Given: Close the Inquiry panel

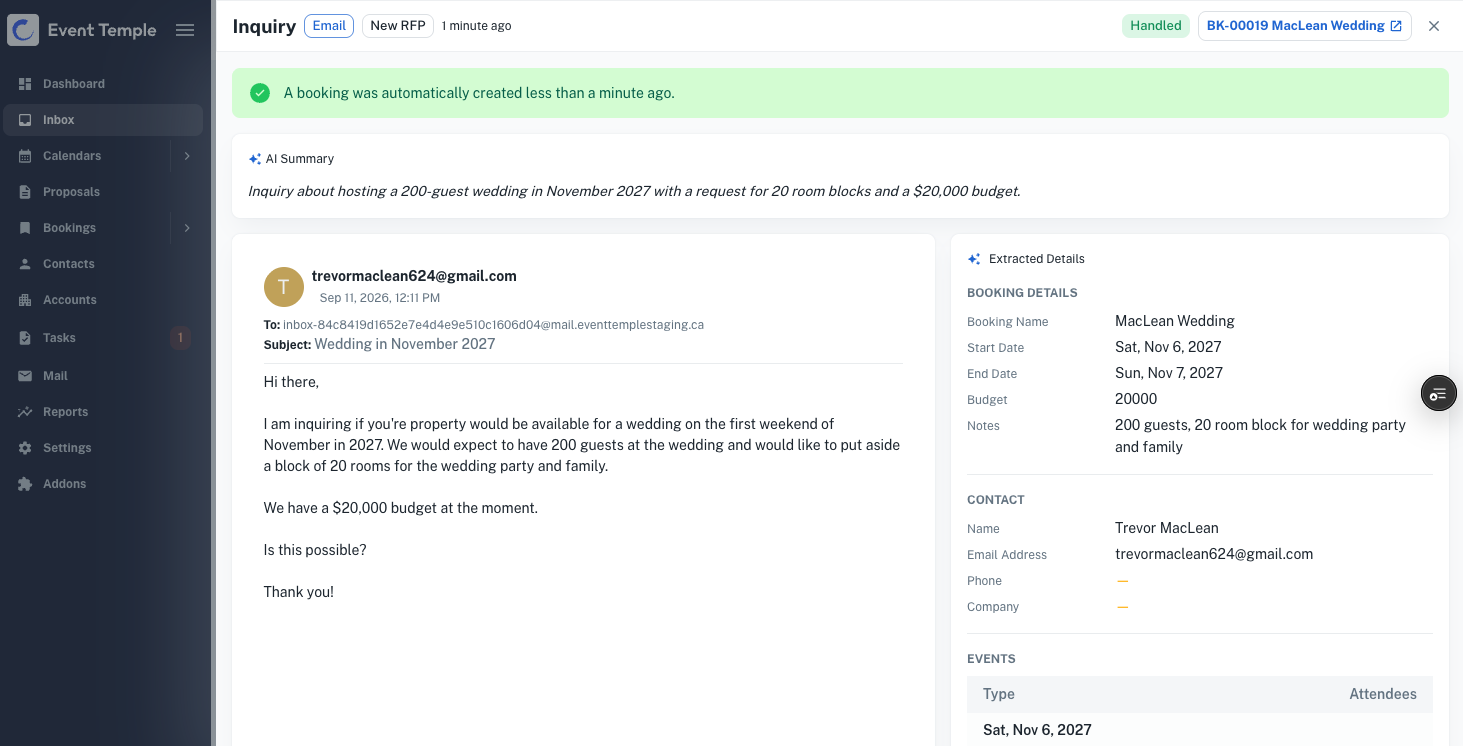Looking at the screenshot, I should (x=1434, y=26).
